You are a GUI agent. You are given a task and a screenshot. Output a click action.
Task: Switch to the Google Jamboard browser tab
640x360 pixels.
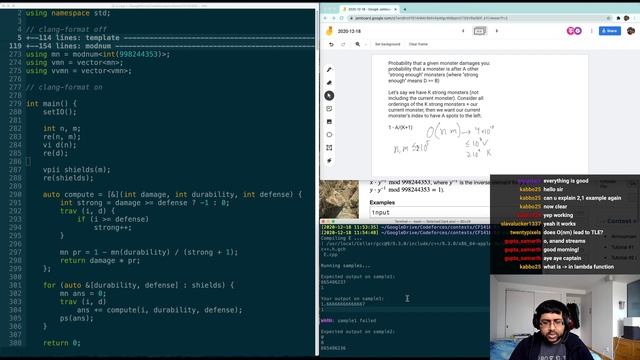tap(368, 9)
